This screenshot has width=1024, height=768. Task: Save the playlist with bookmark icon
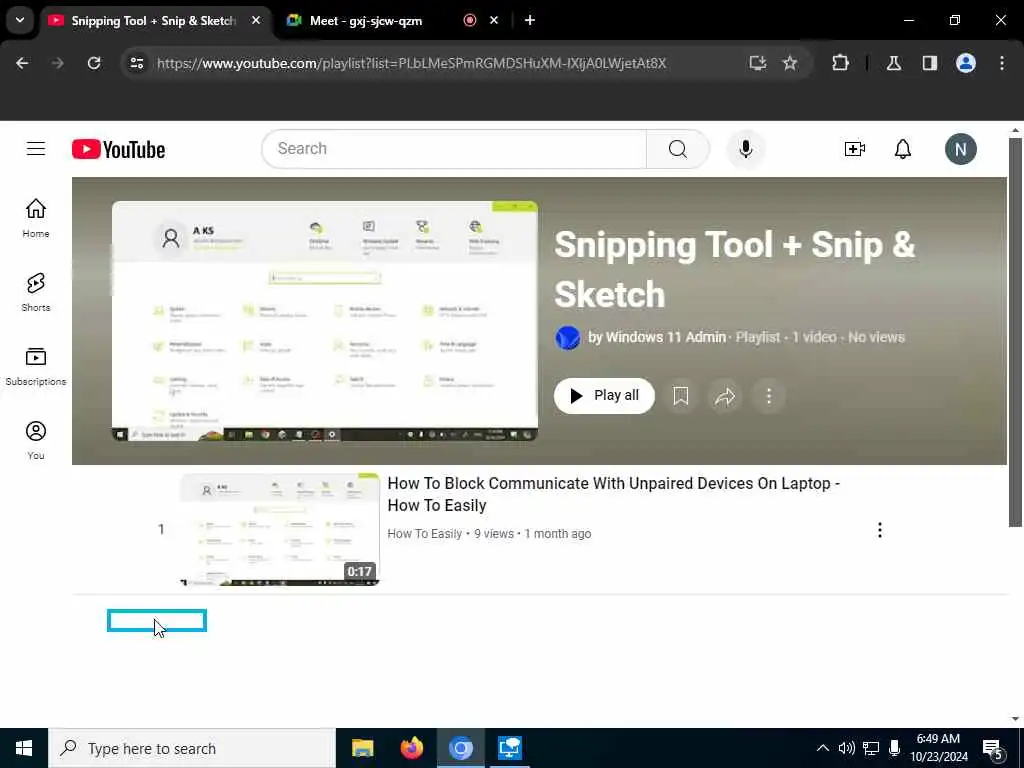click(680, 396)
